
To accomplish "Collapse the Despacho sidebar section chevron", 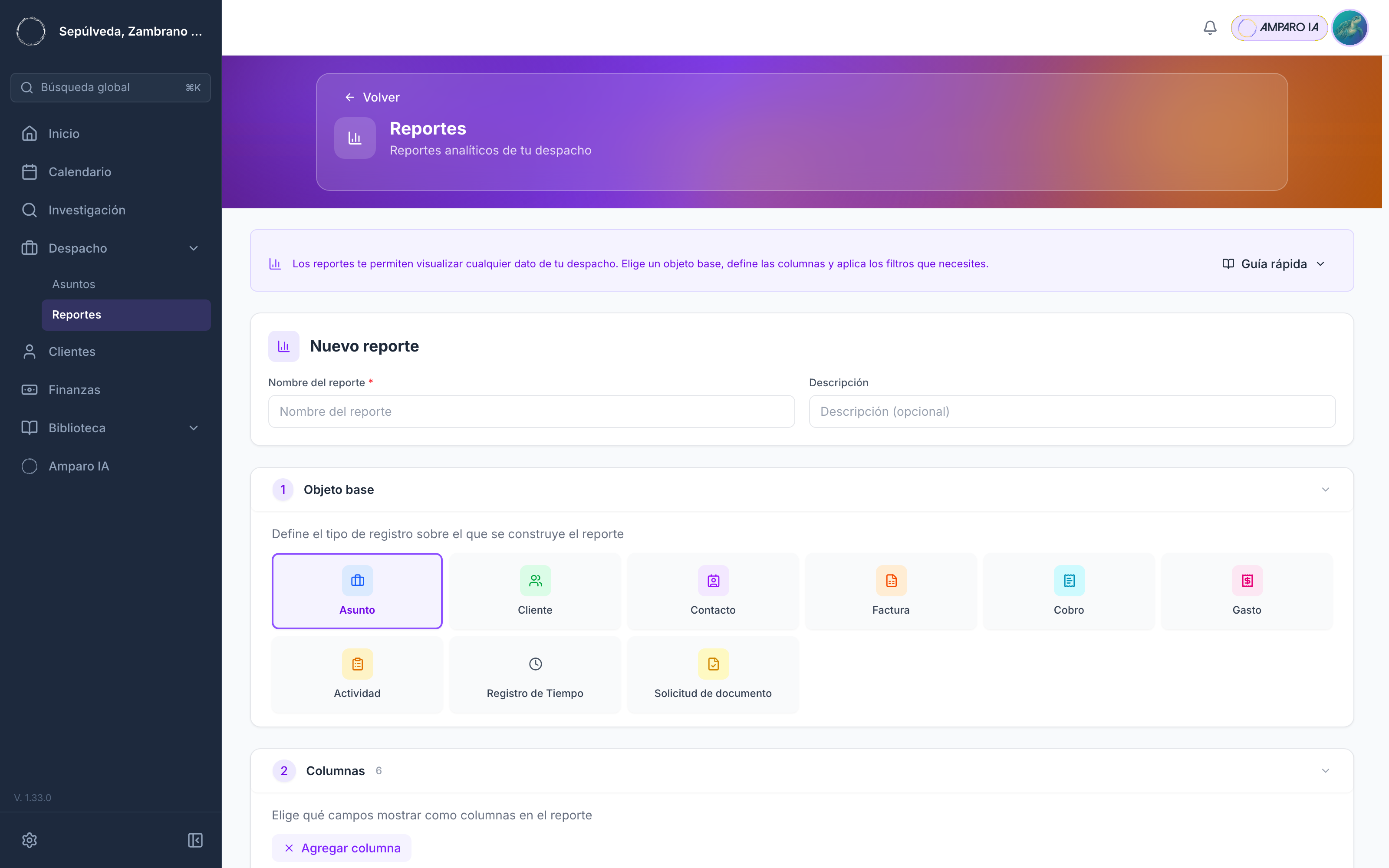I will click(194, 249).
